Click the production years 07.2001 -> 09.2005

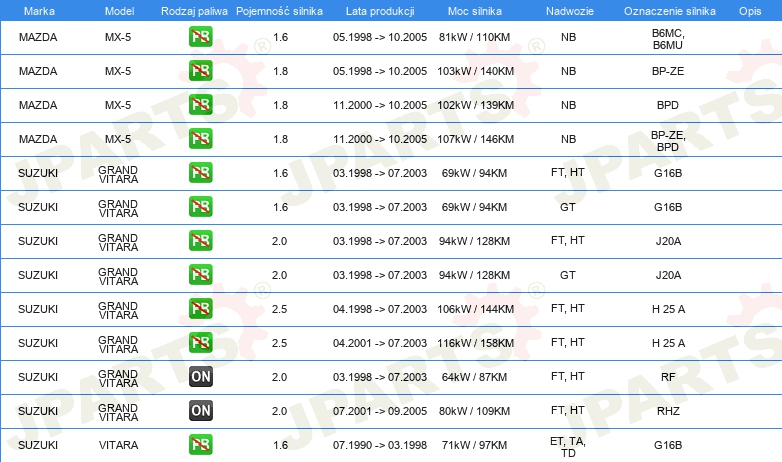click(380, 411)
